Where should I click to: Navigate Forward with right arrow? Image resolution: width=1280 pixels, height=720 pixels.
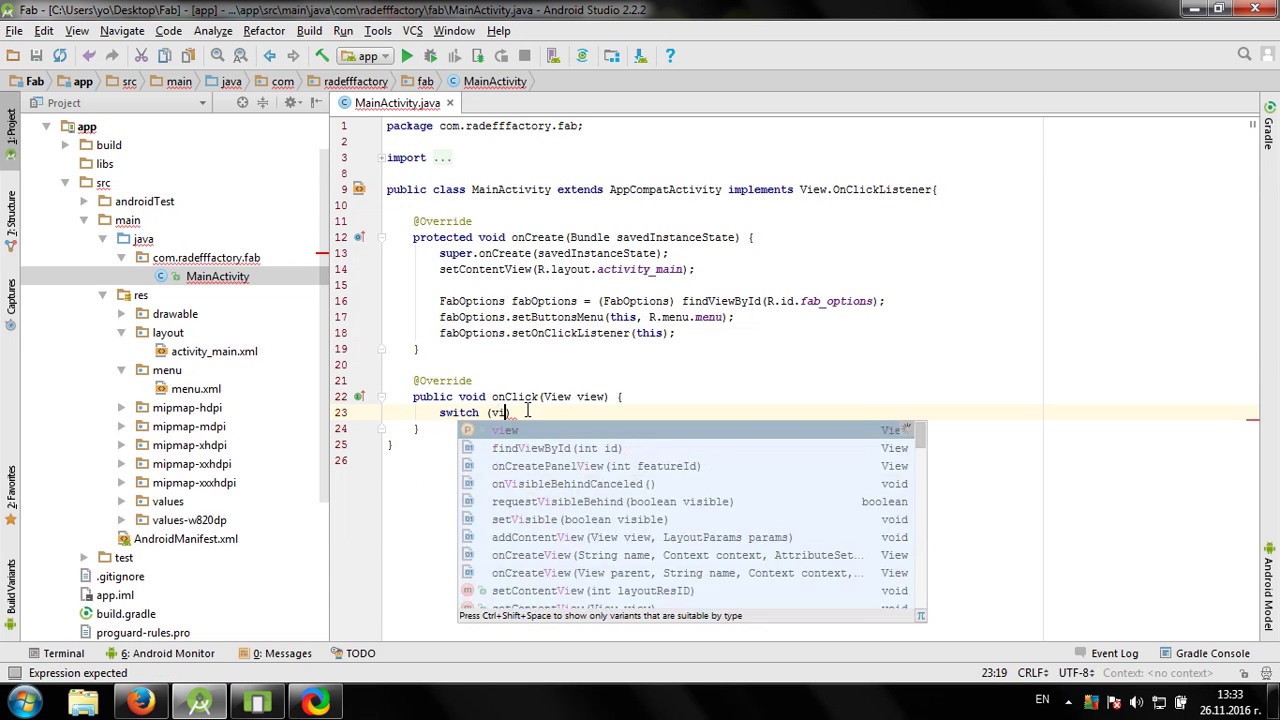293,56
